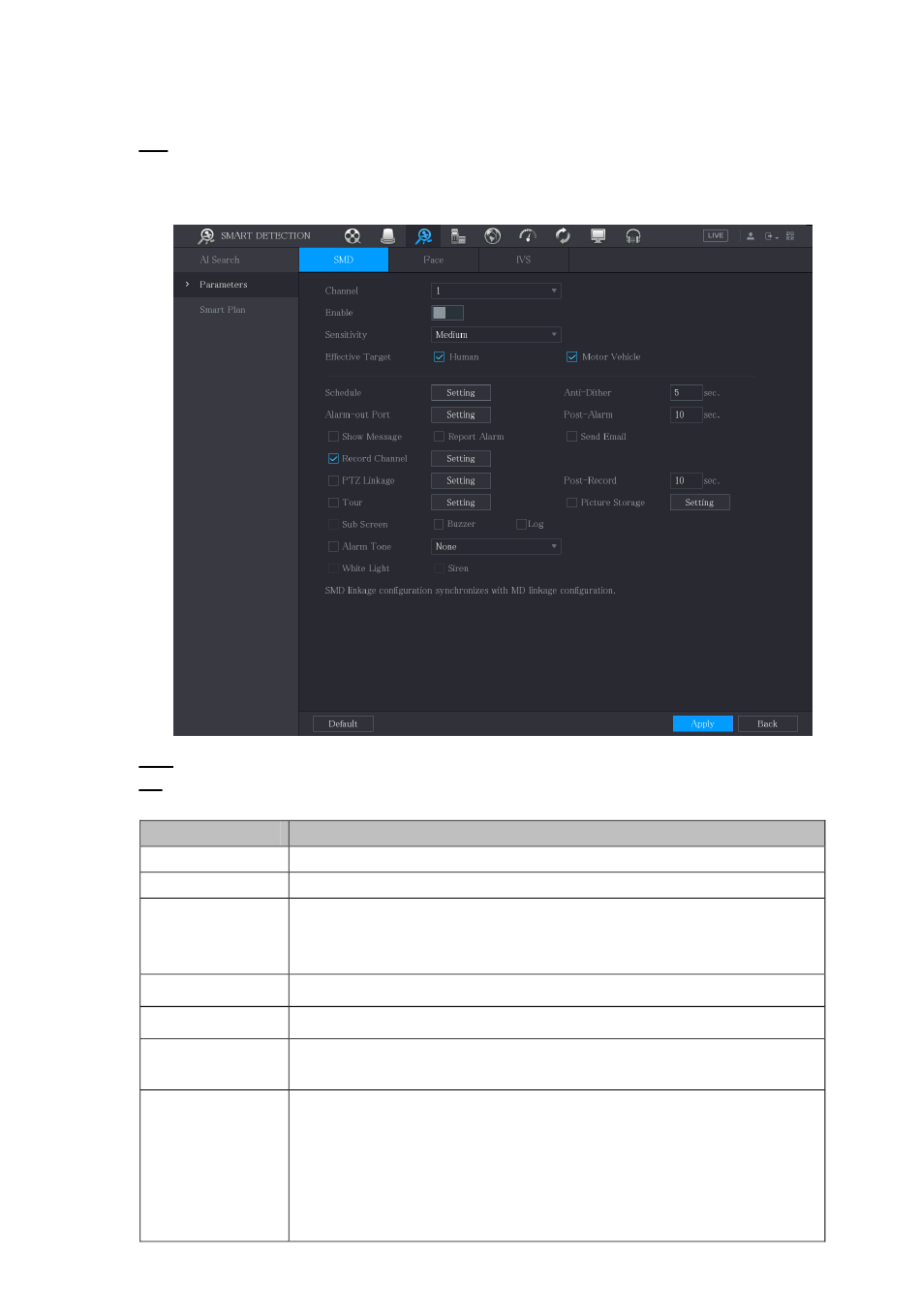
Task: Click the Post-Record seconds field
Action: tap(686, 480)
